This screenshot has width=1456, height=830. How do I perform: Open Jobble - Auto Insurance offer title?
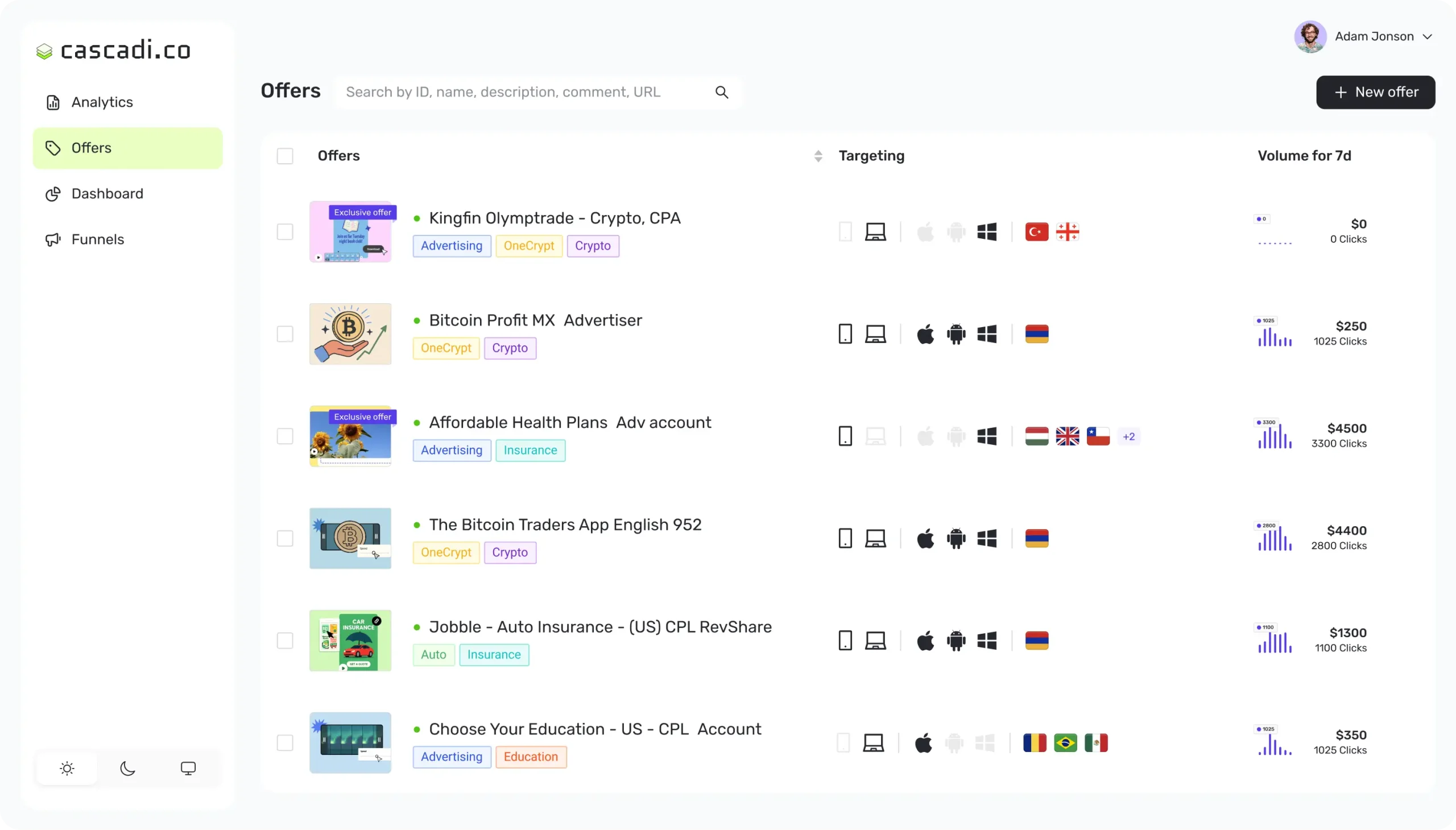(600, 627)
